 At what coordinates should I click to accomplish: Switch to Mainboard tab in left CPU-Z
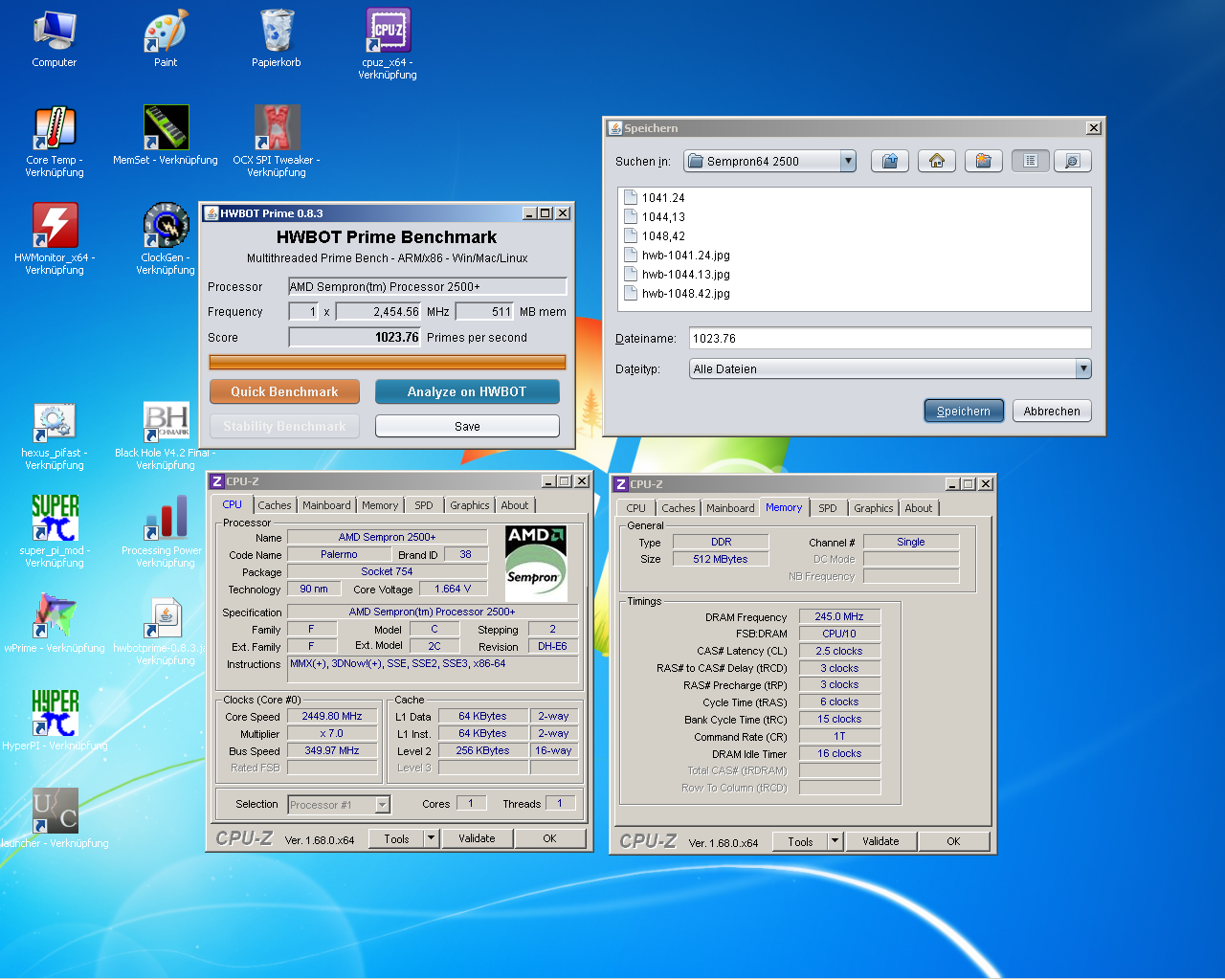326,505
